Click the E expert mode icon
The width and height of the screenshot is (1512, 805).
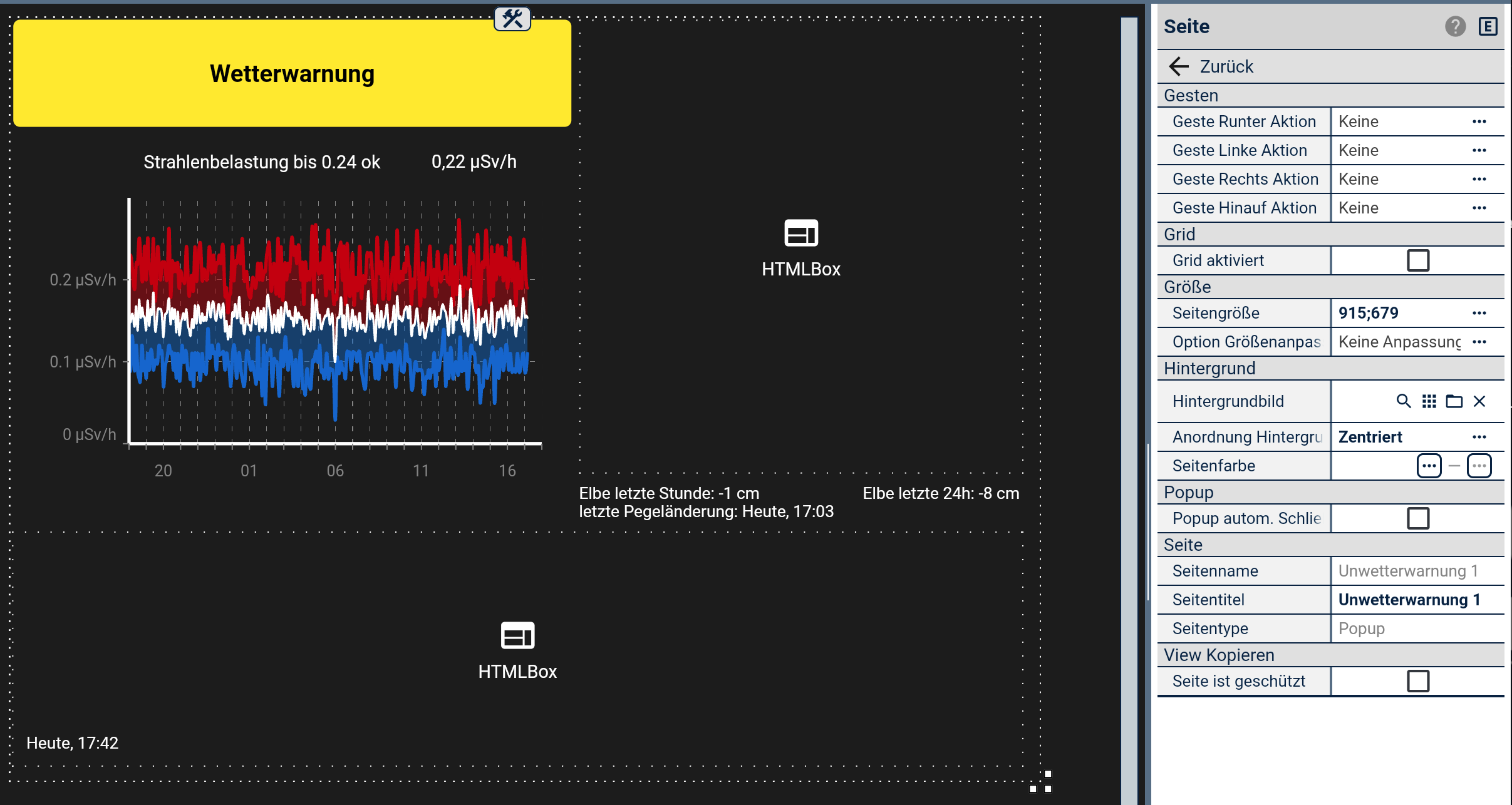tap(1488, 26)
